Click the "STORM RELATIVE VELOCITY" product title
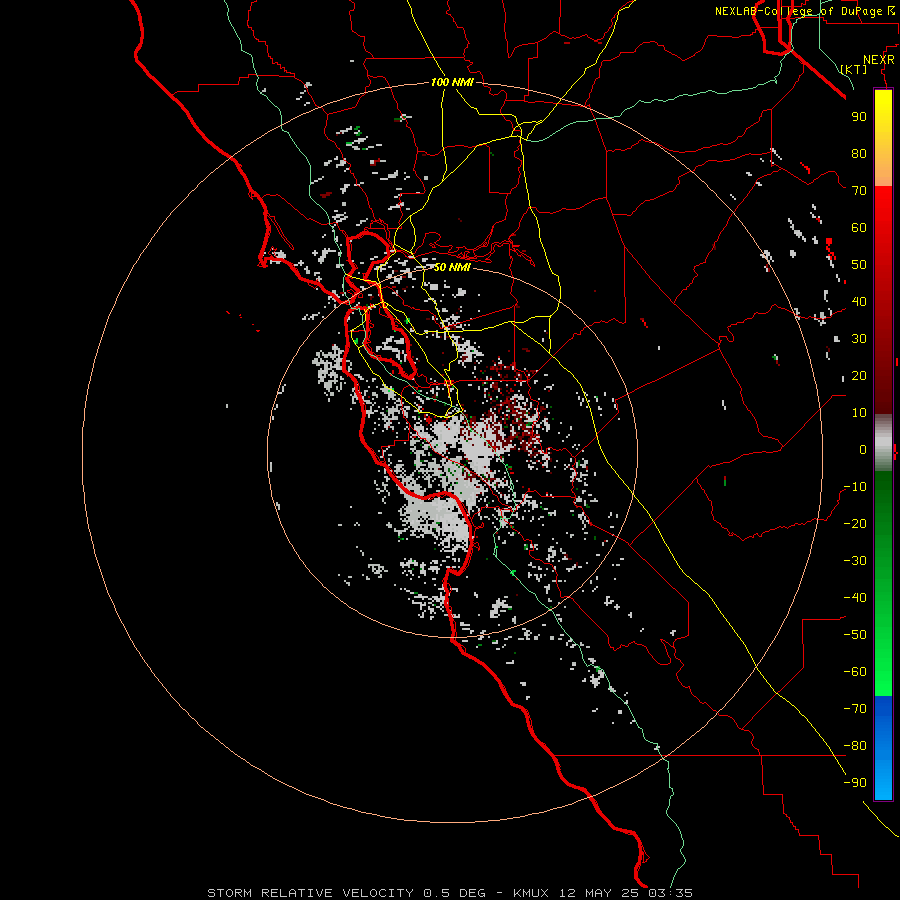 point(311,893)
